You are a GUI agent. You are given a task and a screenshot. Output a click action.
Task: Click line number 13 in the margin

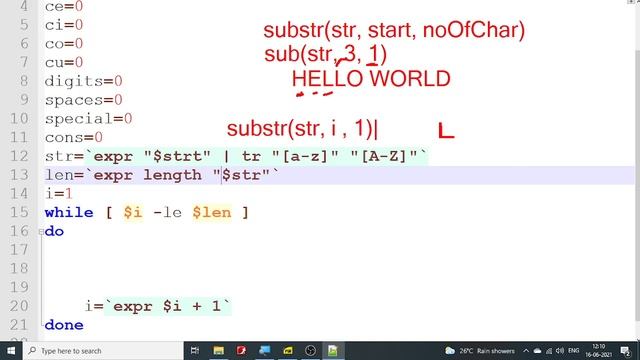click(19, 175)
